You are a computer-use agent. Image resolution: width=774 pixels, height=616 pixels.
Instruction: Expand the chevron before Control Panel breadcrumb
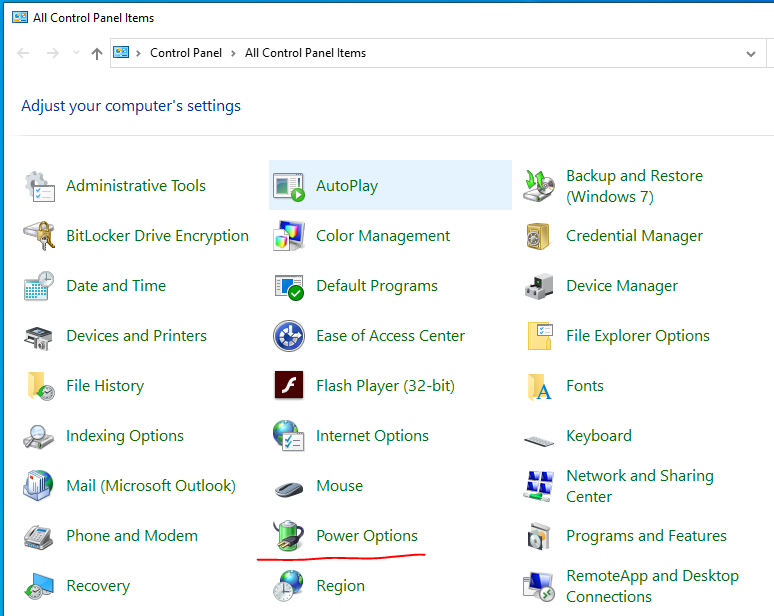pyautogui.click(x=138, y=53)
